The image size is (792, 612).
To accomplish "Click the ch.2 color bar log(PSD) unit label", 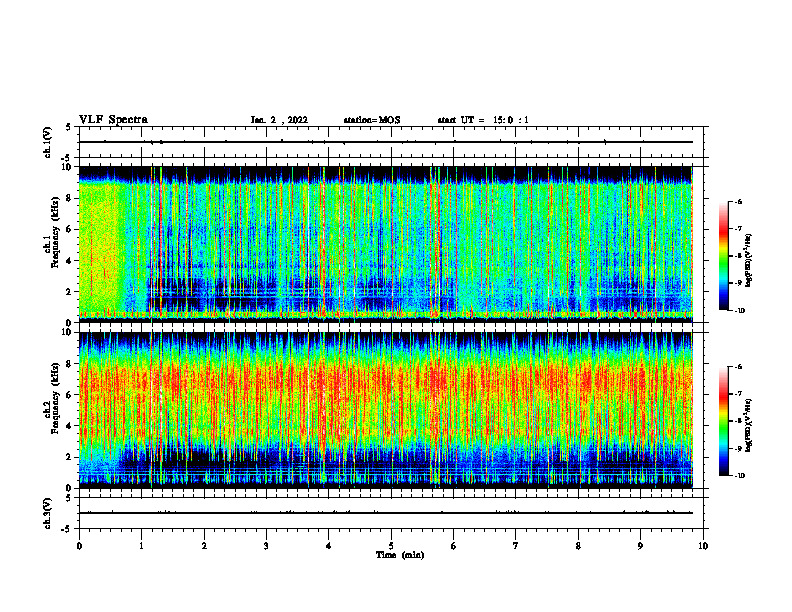I will click(x=748, y=426).
